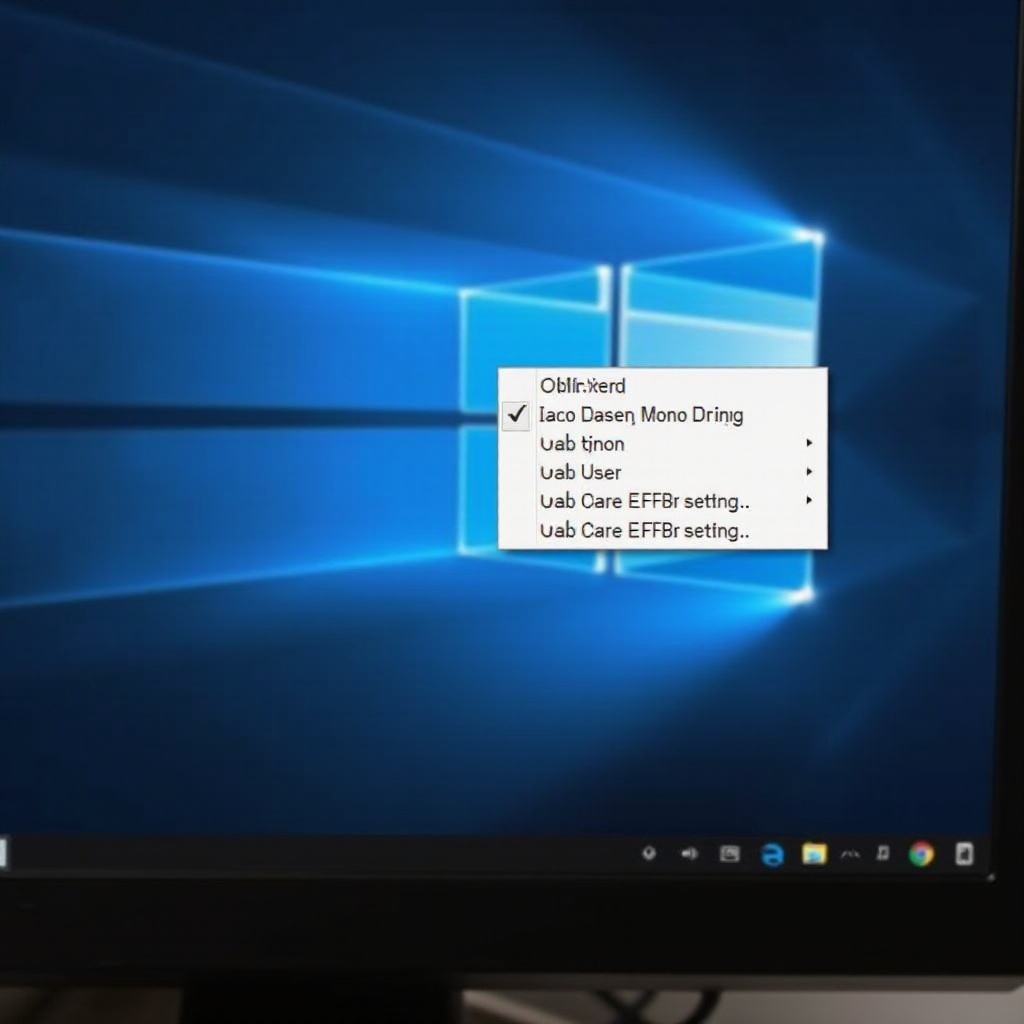
Task: Click the music note icon in taskbar
Action: click(x=883, y=853)
